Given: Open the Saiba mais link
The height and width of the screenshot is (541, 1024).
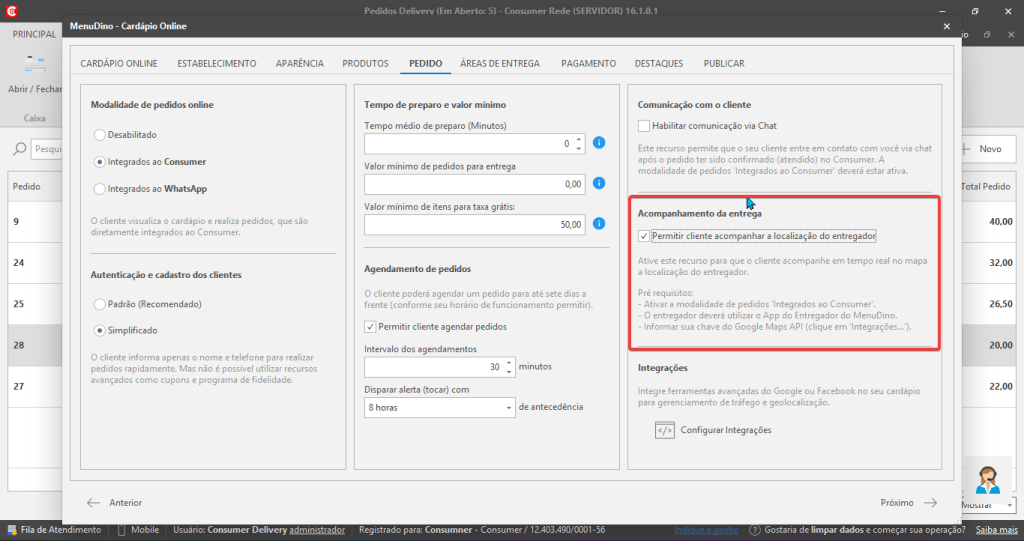Looking at the screenshot, I should coord(997,530).
